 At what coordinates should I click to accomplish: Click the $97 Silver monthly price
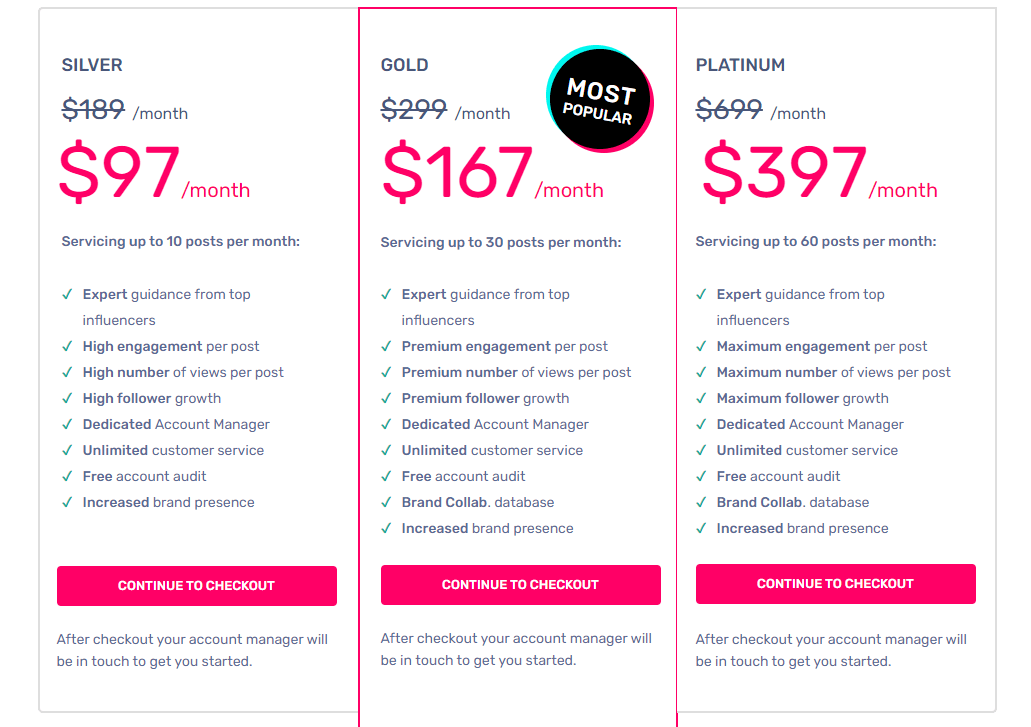[x=119, y=174]
